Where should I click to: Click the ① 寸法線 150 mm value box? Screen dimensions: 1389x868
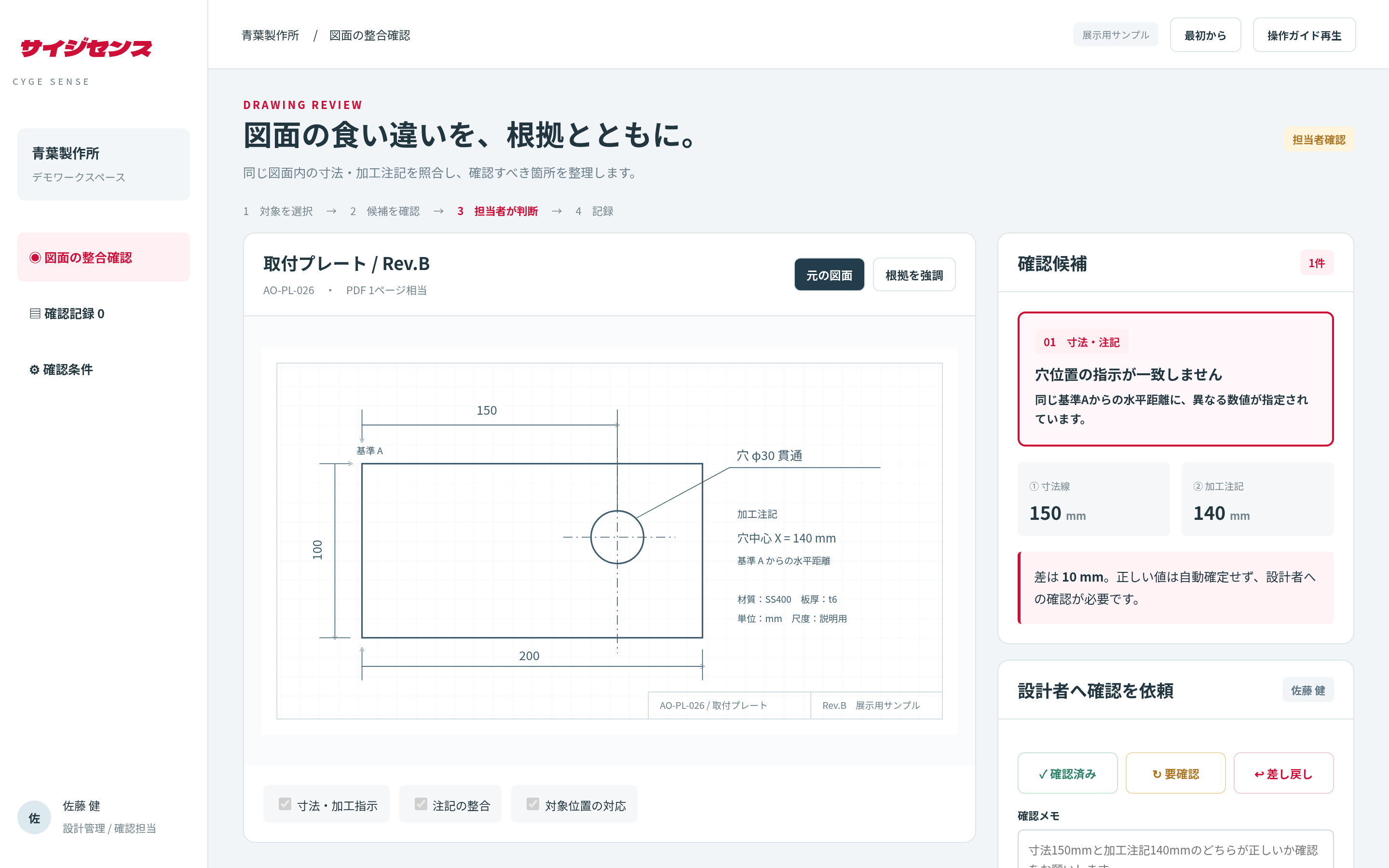pos(1093,499)
